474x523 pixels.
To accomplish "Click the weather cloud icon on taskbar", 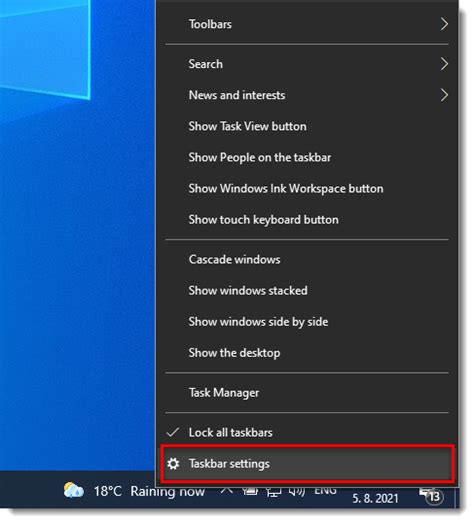I will pos(74,490).
